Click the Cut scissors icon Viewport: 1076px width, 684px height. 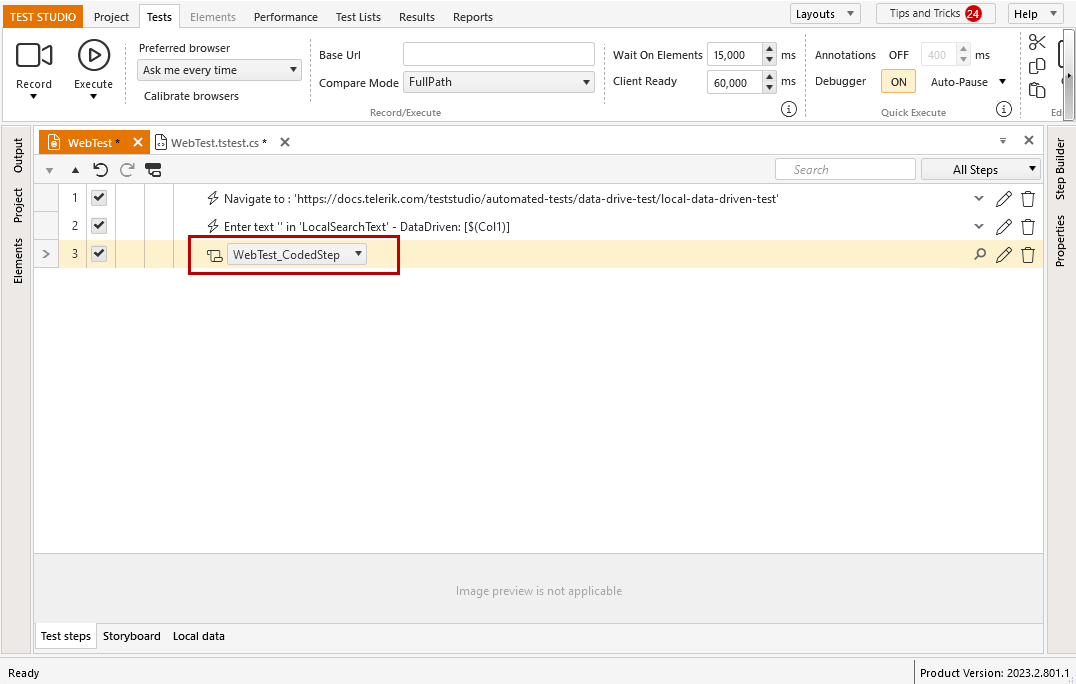click(1037, 43)
